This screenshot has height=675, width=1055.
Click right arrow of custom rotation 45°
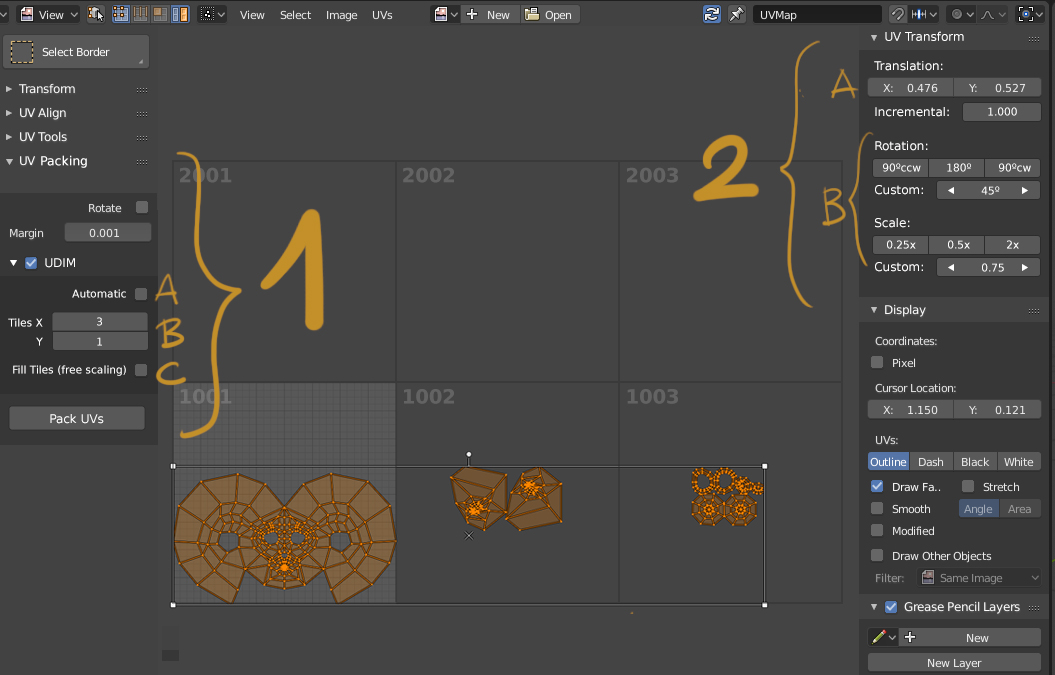point(1025,190)
